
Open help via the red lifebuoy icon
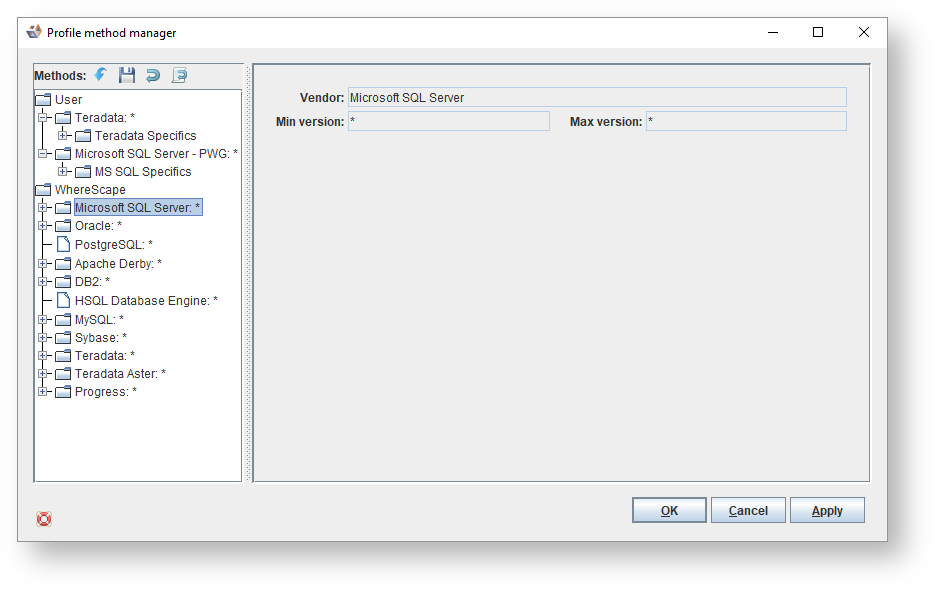click(44, 518)
